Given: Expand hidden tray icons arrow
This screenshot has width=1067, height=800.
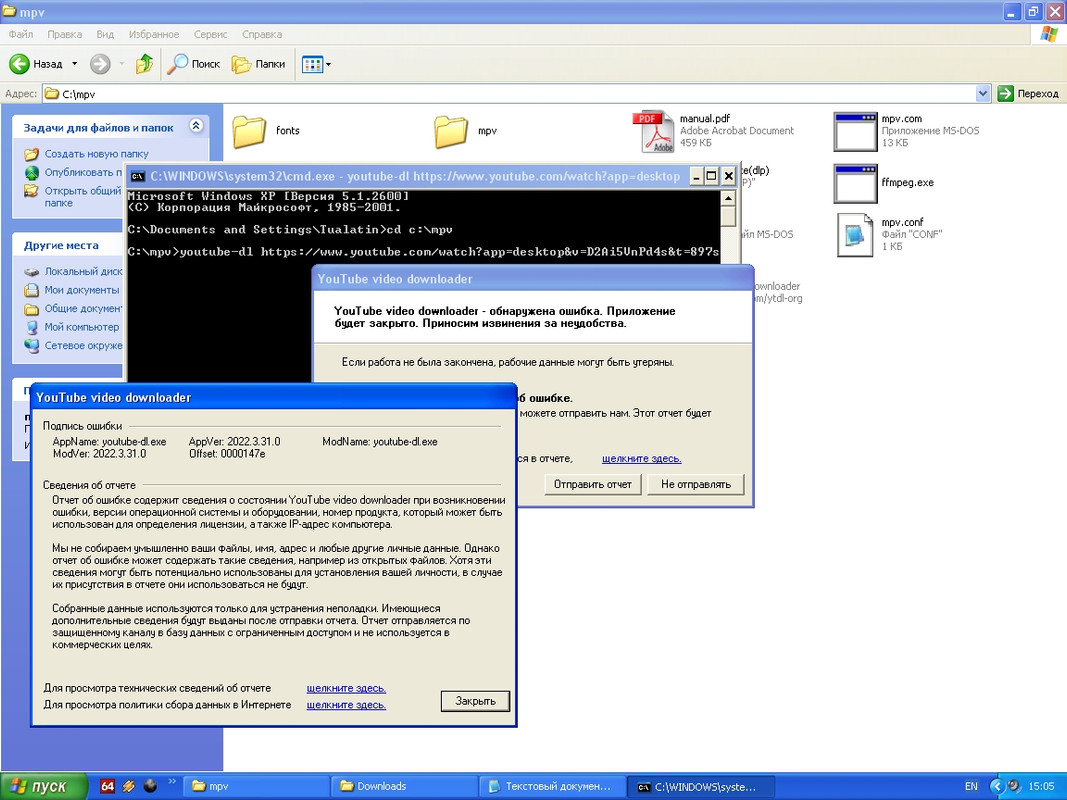Looking at the screenshot, I should coord(997,786).
